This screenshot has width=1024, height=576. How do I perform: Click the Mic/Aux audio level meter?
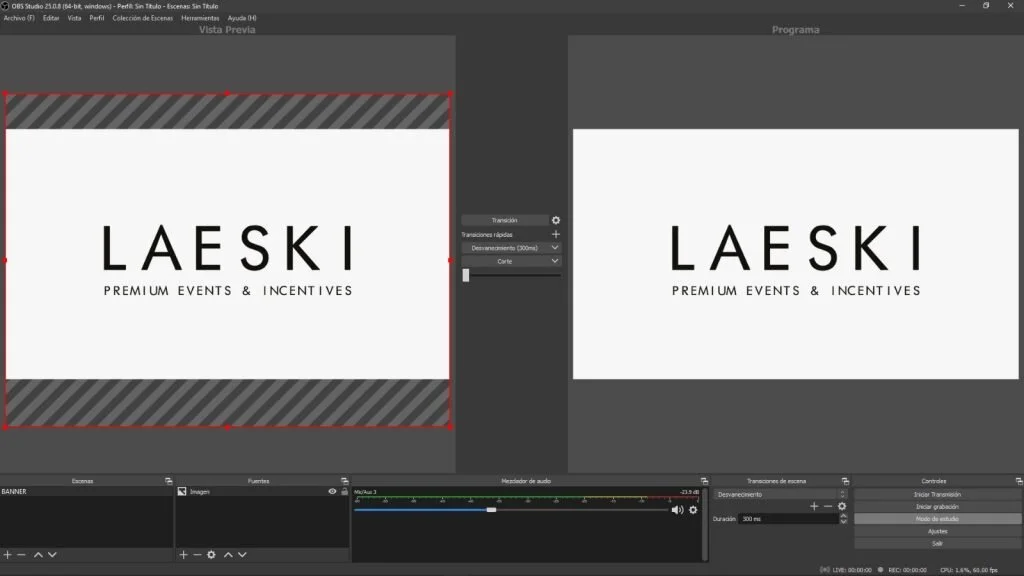(526, 500)
